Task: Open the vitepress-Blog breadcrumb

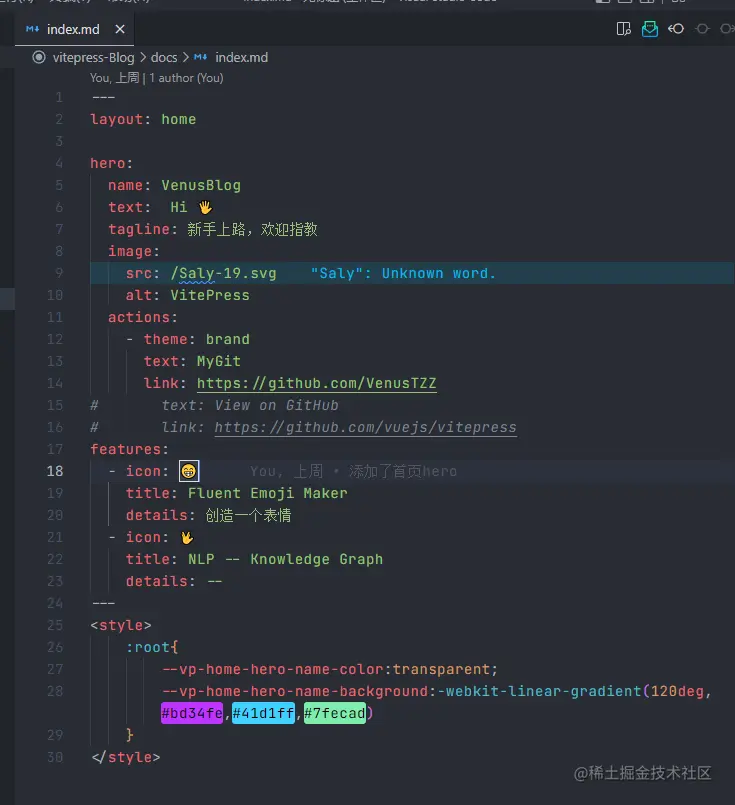Action: pyautogui.click(x=93, y=58)
